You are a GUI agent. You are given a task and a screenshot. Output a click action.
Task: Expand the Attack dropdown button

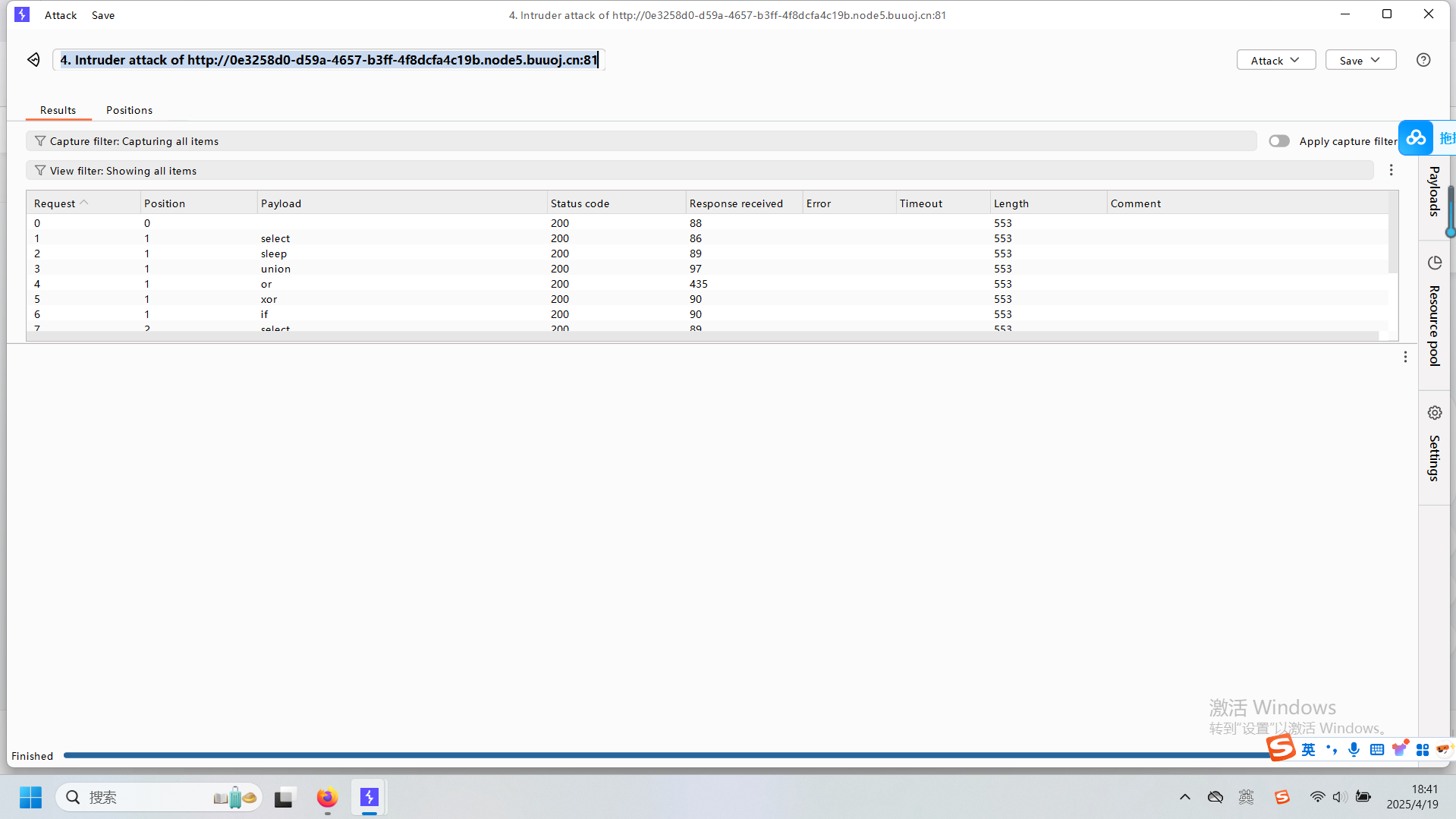tap(1276, 60)
